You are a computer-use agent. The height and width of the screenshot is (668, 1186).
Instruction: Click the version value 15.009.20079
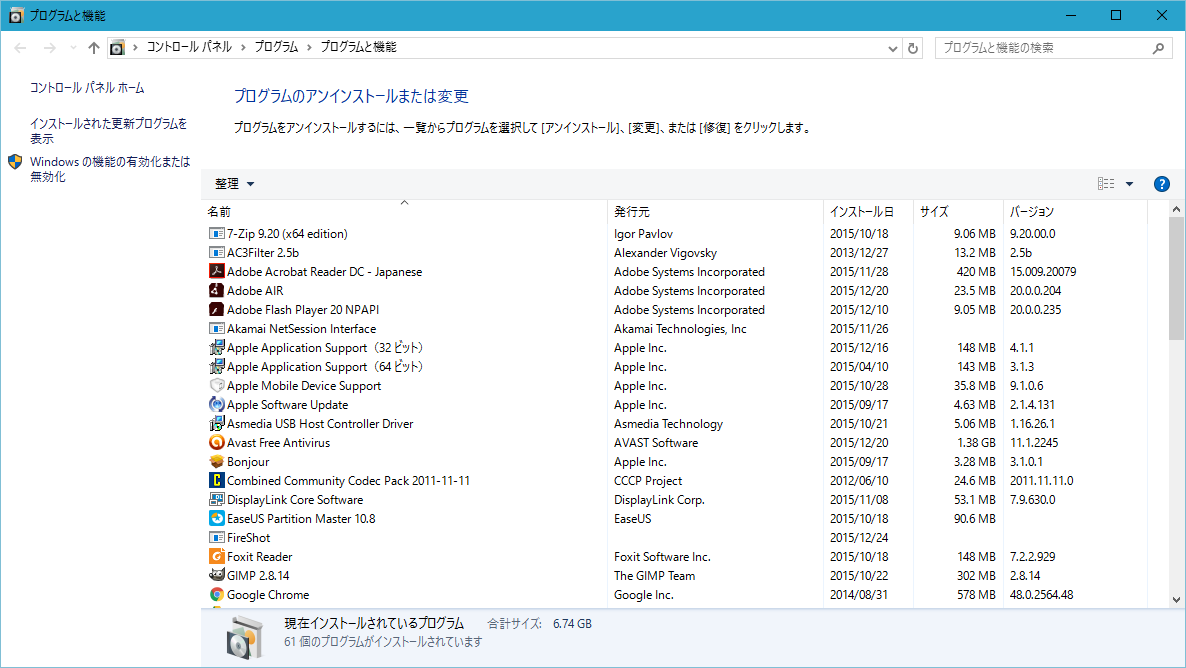[x=1043, y=272]
